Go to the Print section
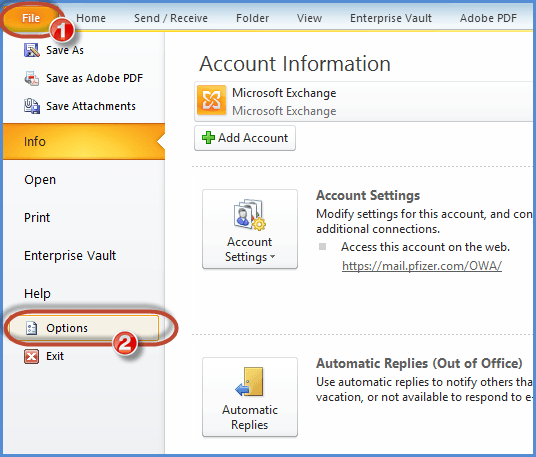 pyautogui.click(x=37, y=218)
